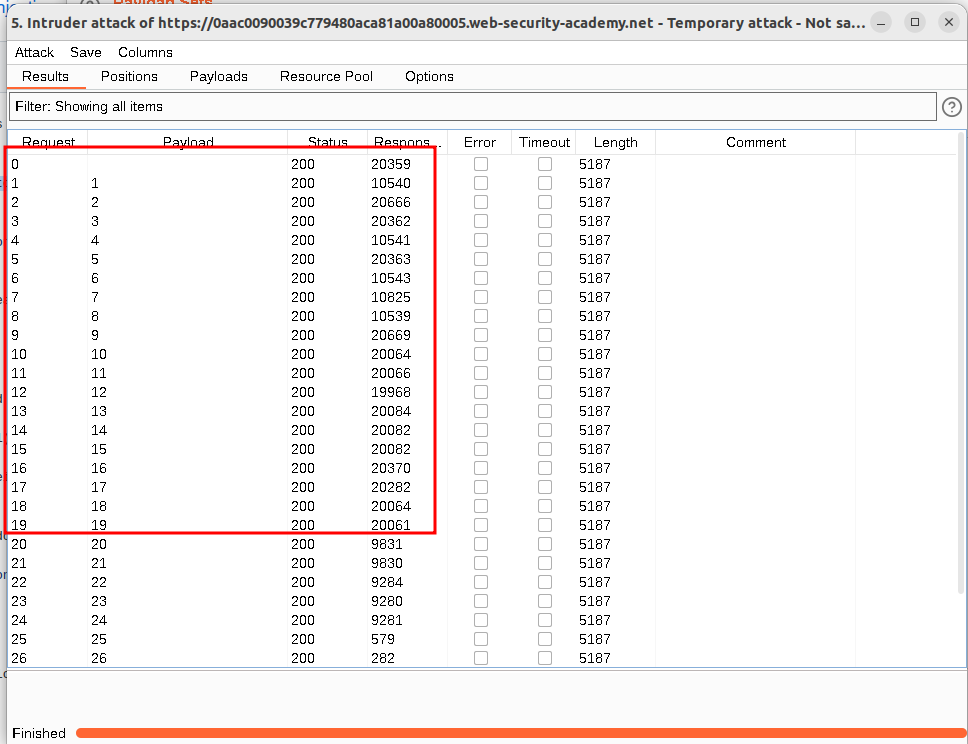The image size is (968, 744).
Task: Sort by the Timeout column header
Action: point(544,143)
